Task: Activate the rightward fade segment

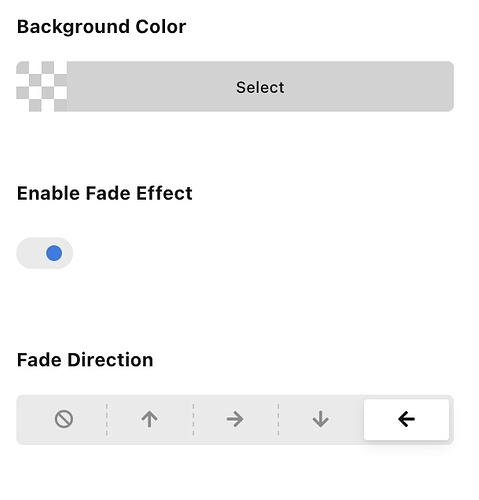Action: [235, 419]
